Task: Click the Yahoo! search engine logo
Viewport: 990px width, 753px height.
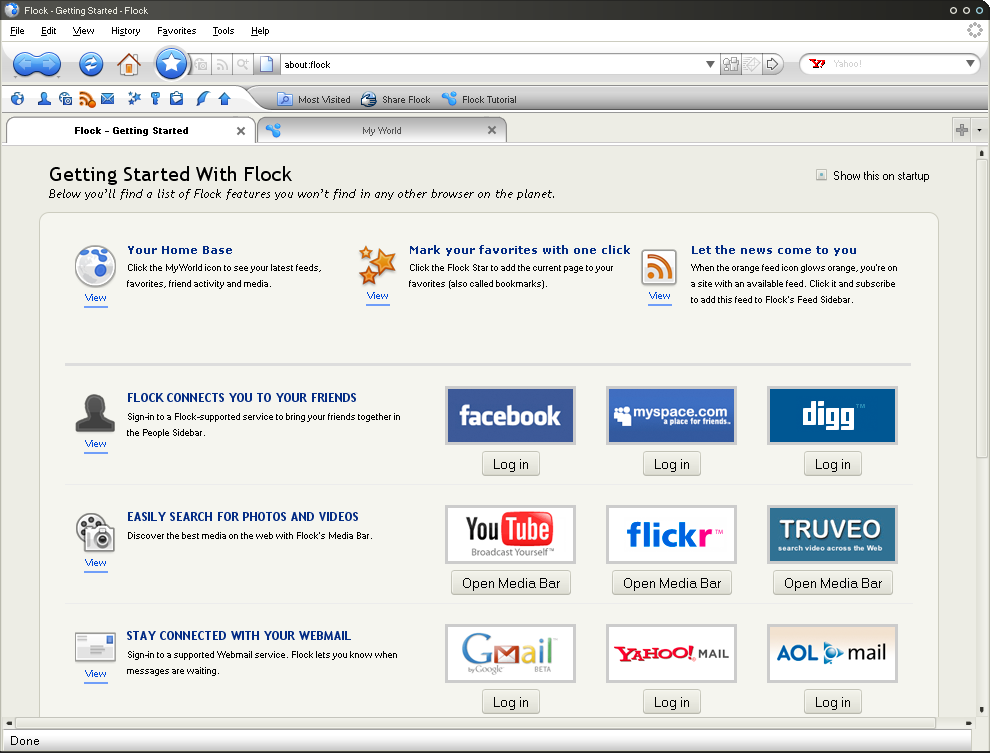Action: [817, 64]
